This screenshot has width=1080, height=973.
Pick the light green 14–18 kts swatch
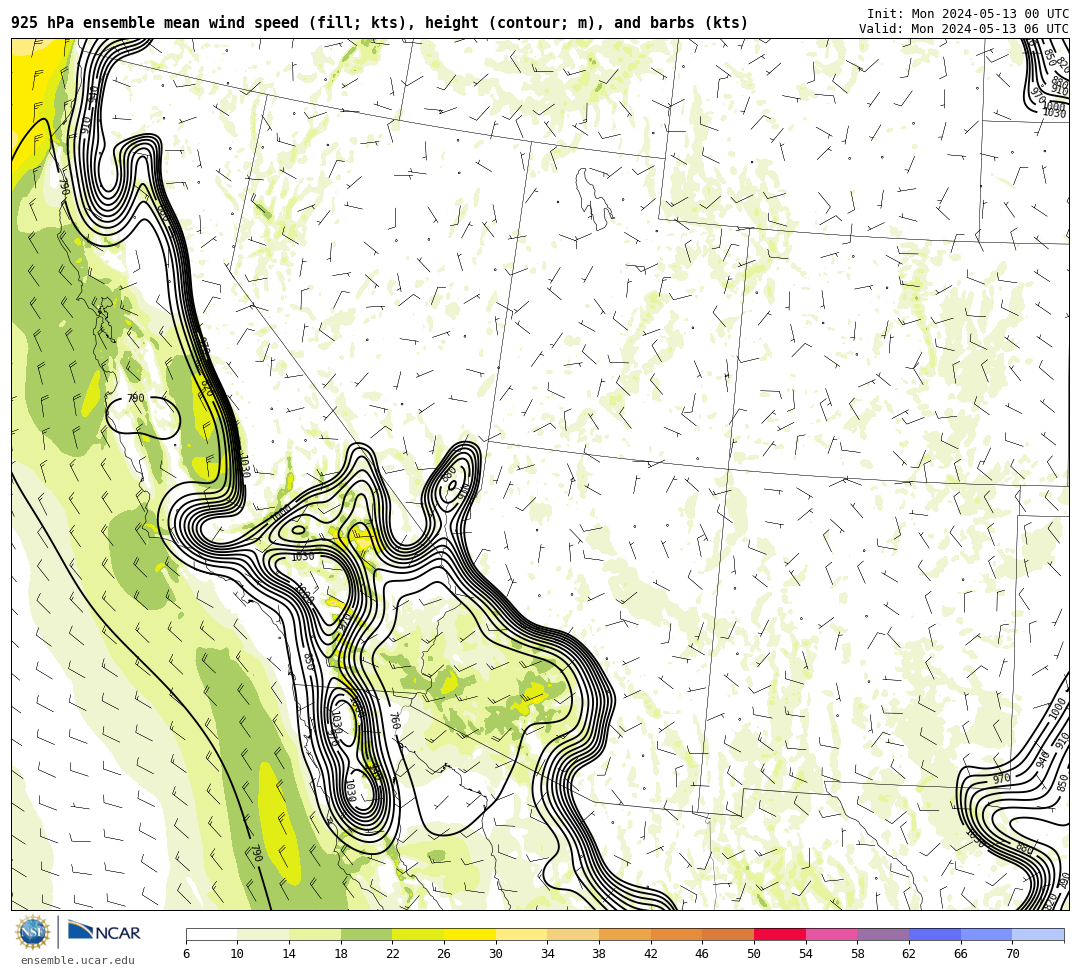315,934
